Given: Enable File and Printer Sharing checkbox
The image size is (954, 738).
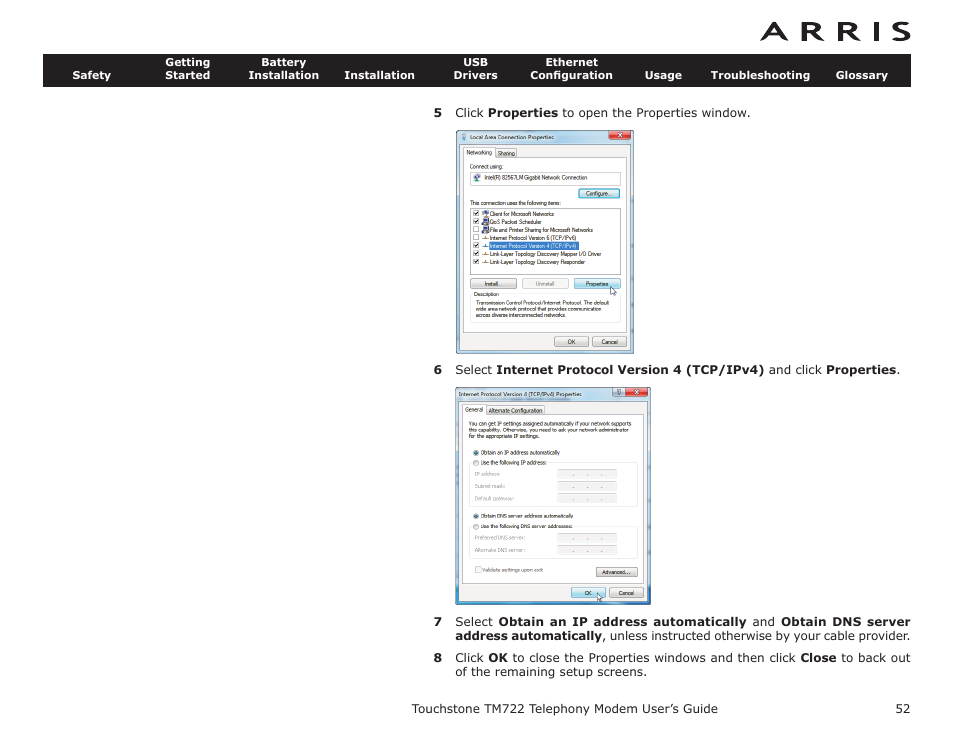Looking at the screenshot, I should point(476,229).
